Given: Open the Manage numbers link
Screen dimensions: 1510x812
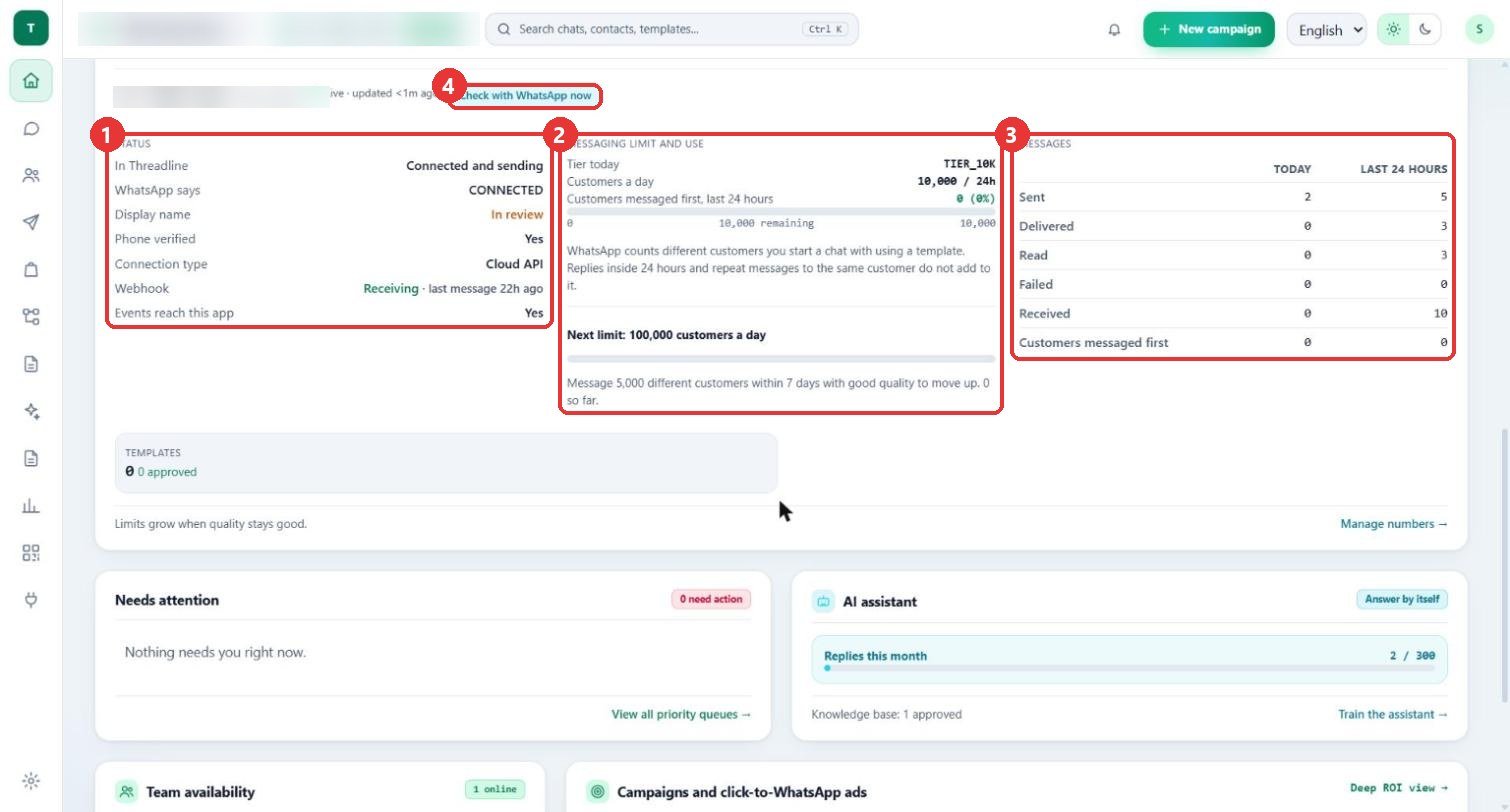Looking at the screenshot, I should click(1393, 524).
